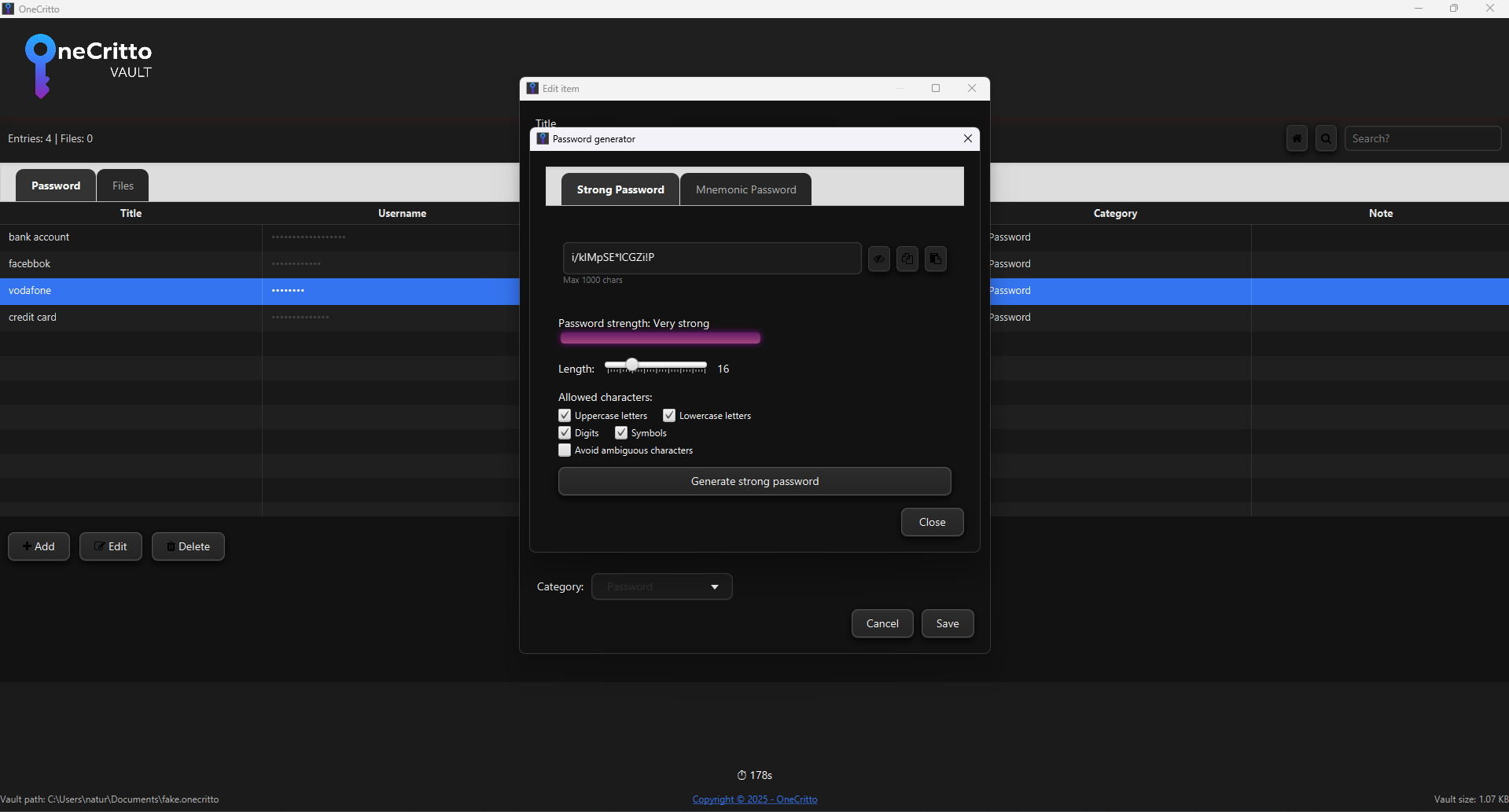This screenshot has width=1509, height=812.
Task: Enable Avoid ambiguous characters
Action: click(565, 450)
